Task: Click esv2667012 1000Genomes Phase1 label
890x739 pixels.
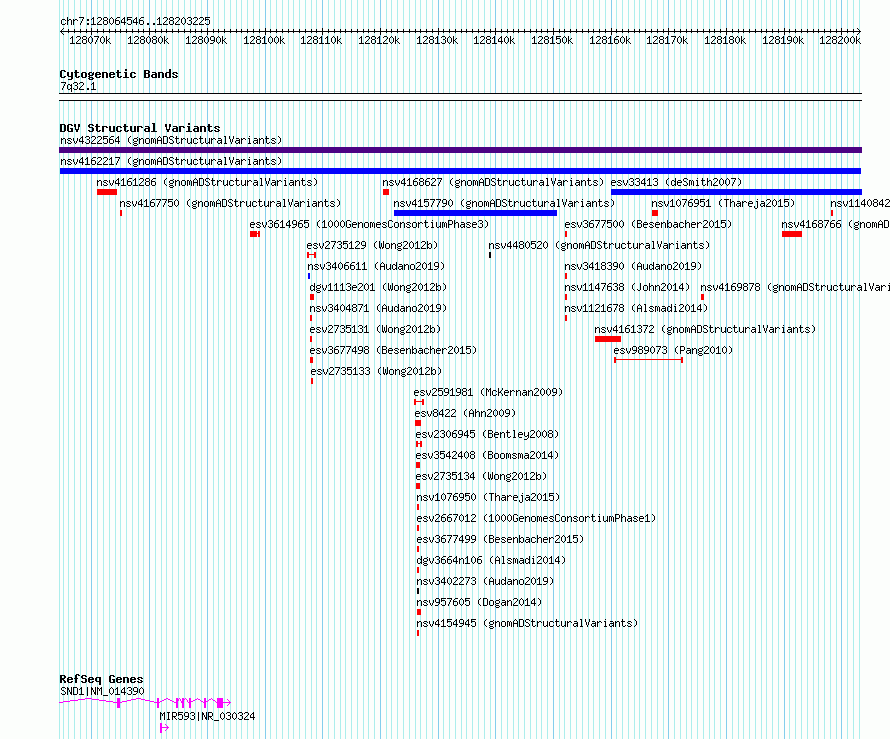Action: [536, 518]
